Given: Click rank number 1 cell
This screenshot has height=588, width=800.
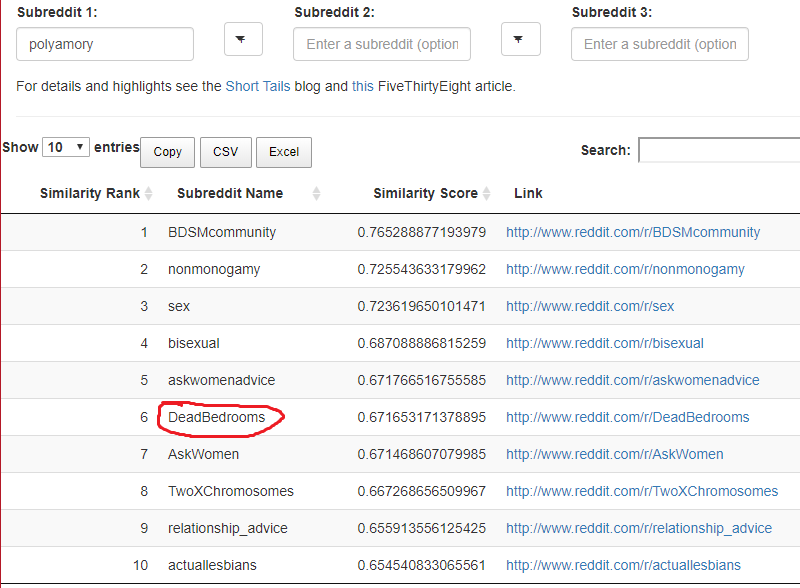Looking at the screenshot, I should pyautogui.click(x=144, y=232).
